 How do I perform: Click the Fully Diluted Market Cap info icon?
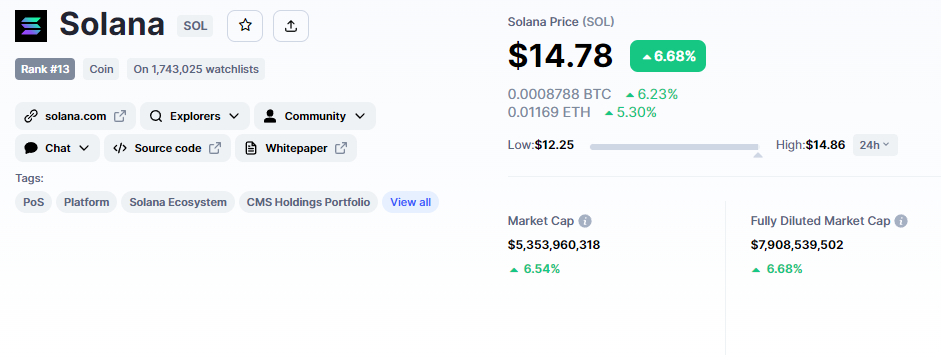(901, 221)
